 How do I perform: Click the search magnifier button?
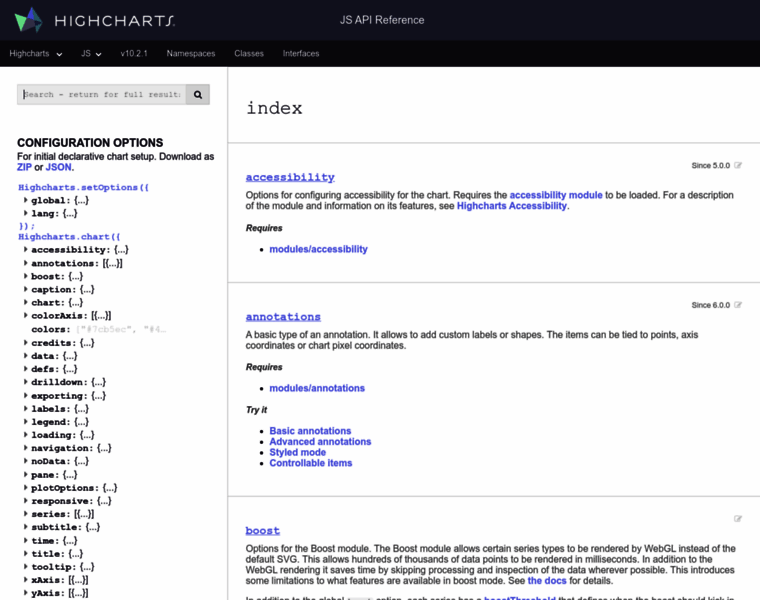[198, 95]
